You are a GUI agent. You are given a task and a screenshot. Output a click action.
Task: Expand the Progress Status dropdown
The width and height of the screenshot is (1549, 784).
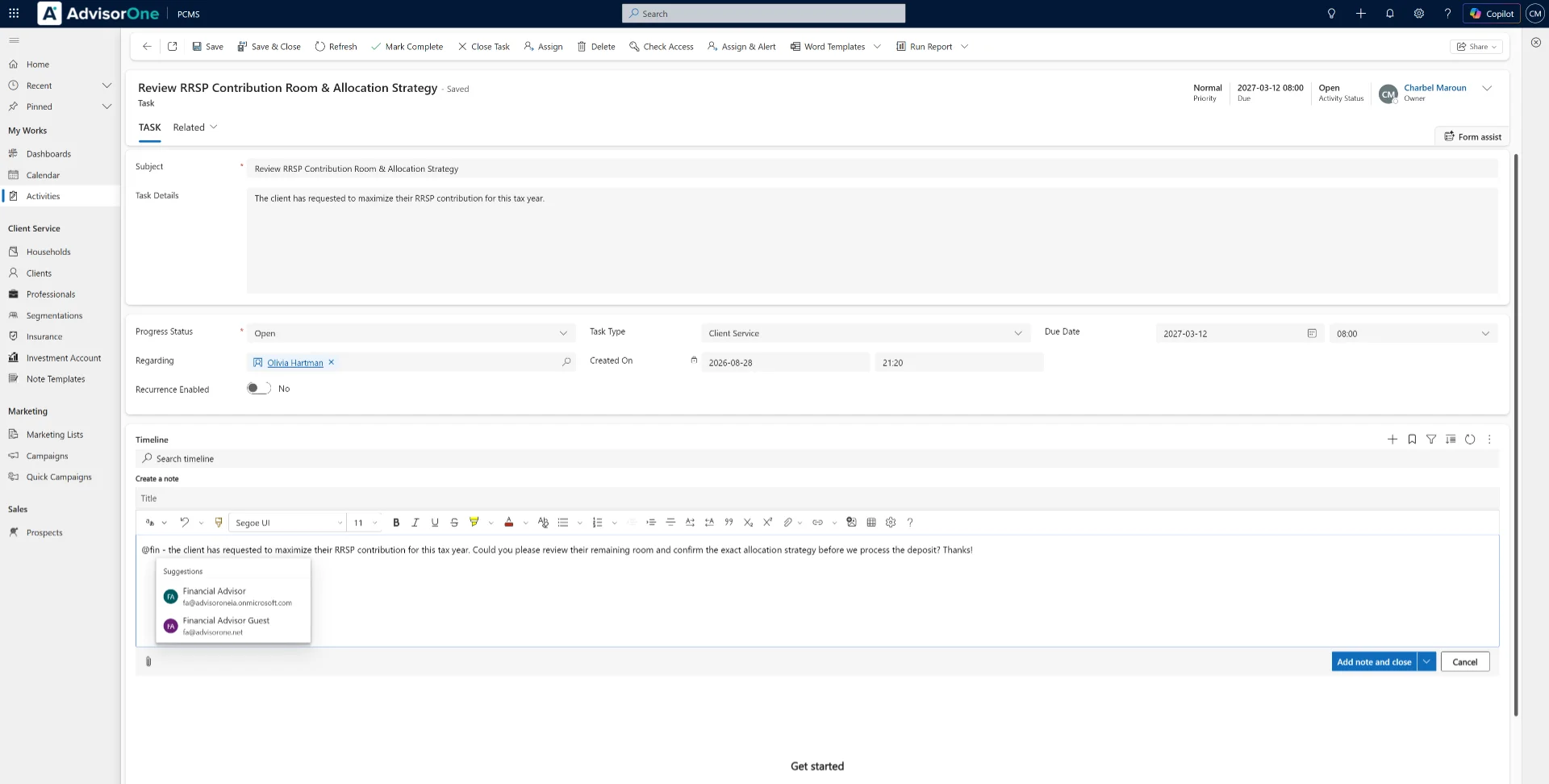click(411, 333)
